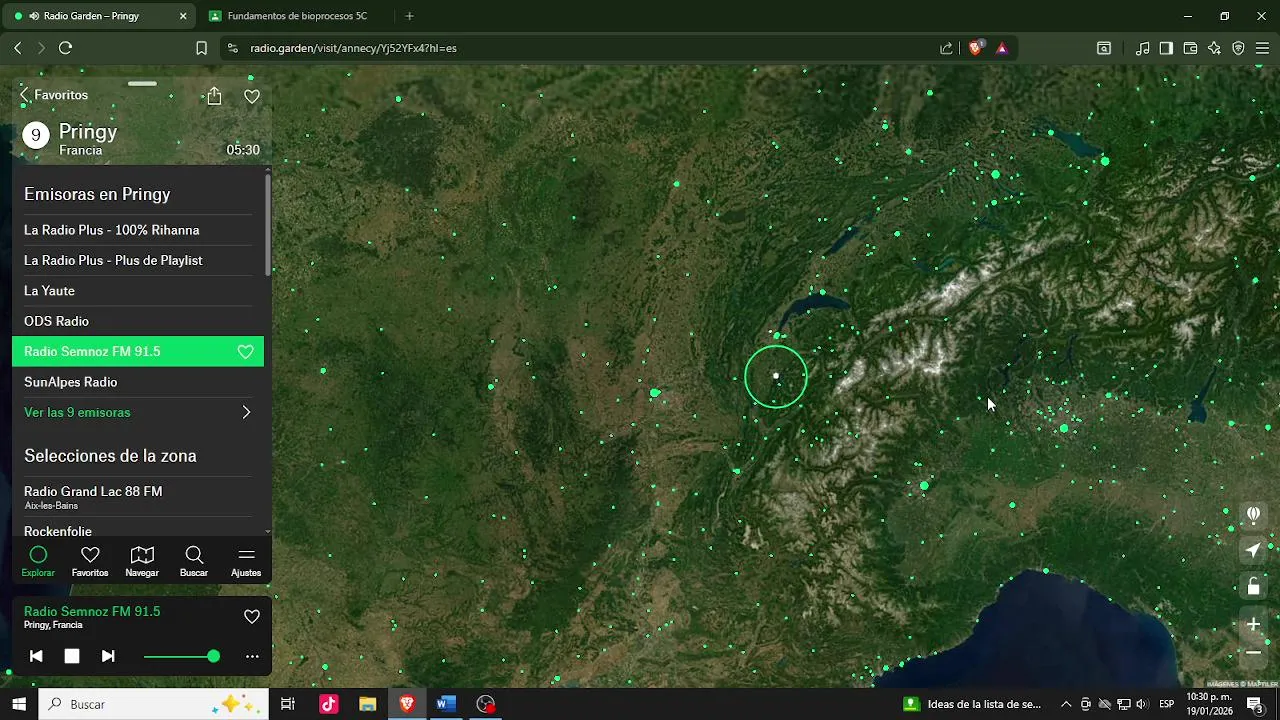Bookmark this page
The width and height of the screenshot is (1280, 720).
pyautogui.click(x=201, y=48)
